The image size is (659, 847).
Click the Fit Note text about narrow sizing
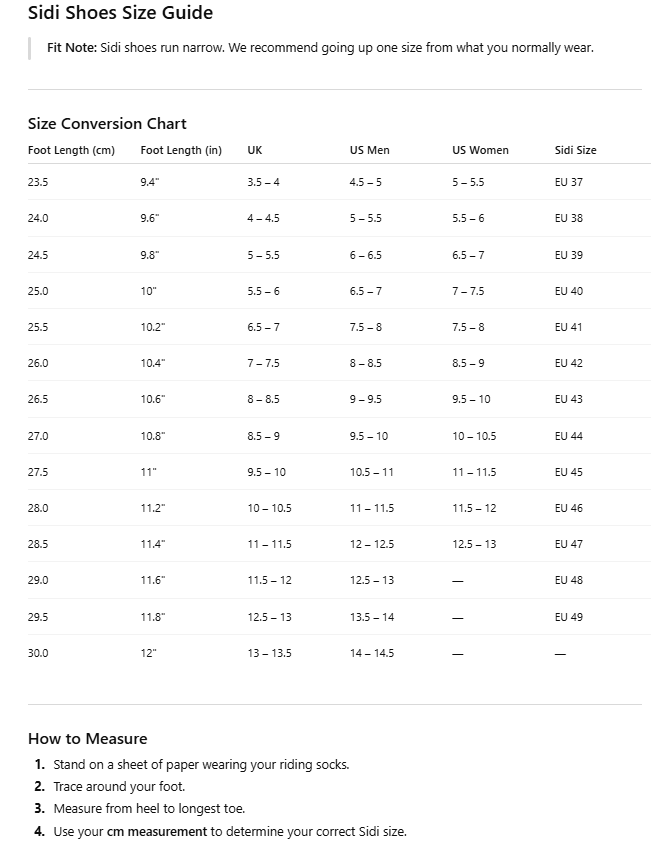[x=320, y=48]
